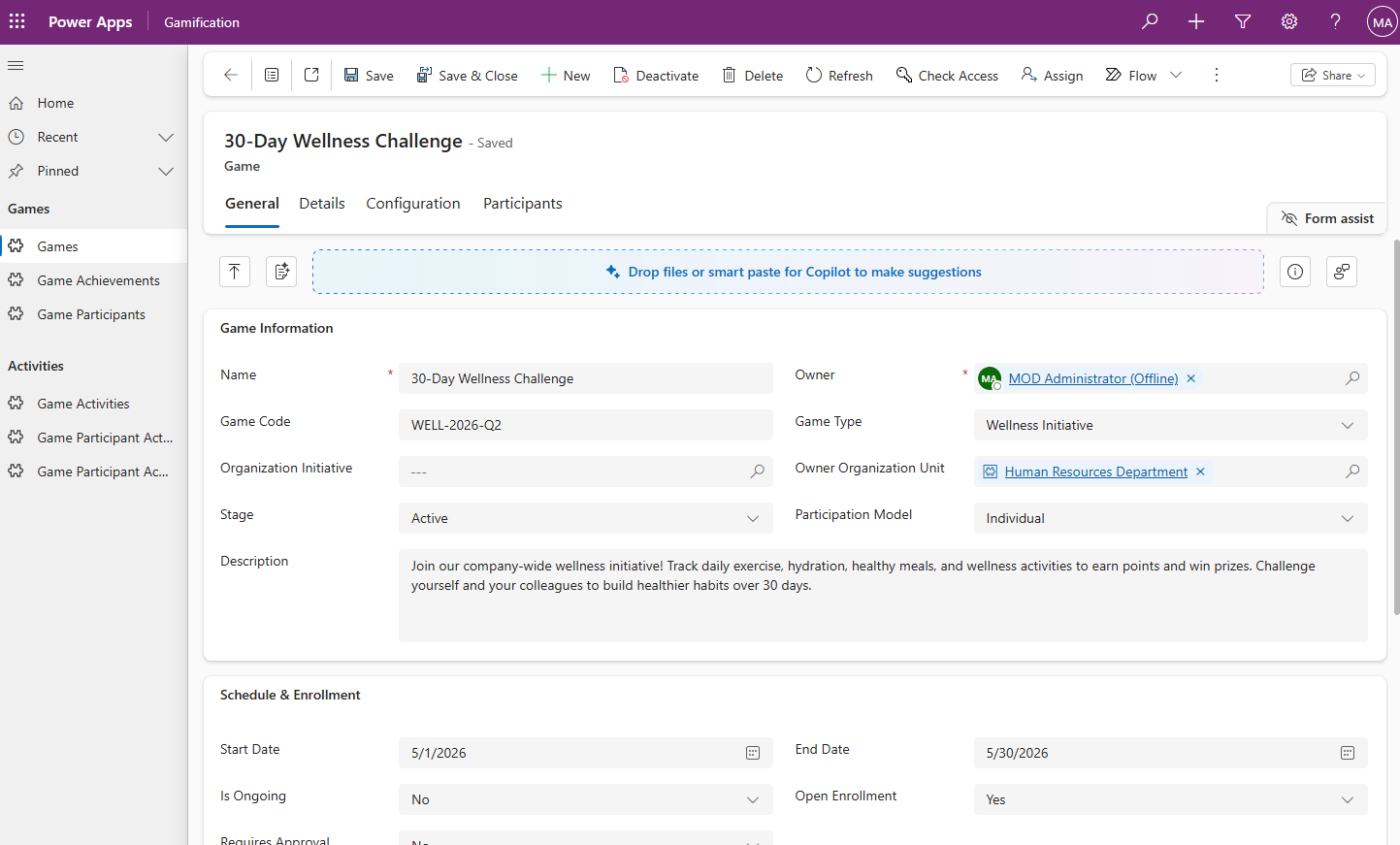Open Game Participants in the sidebar
Viewport: 1400px width, 845px height.
point(93,314)
